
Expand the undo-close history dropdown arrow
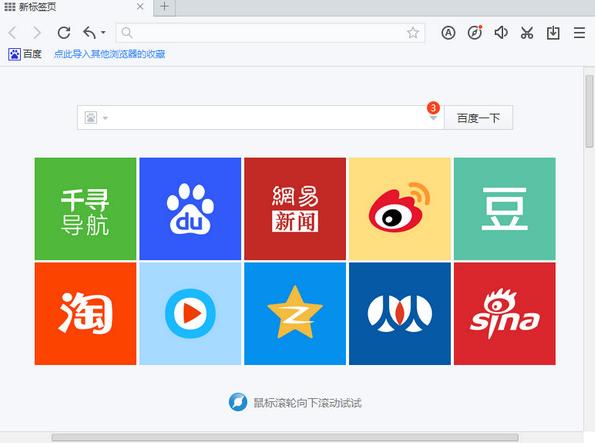click(x=103, y=33)
